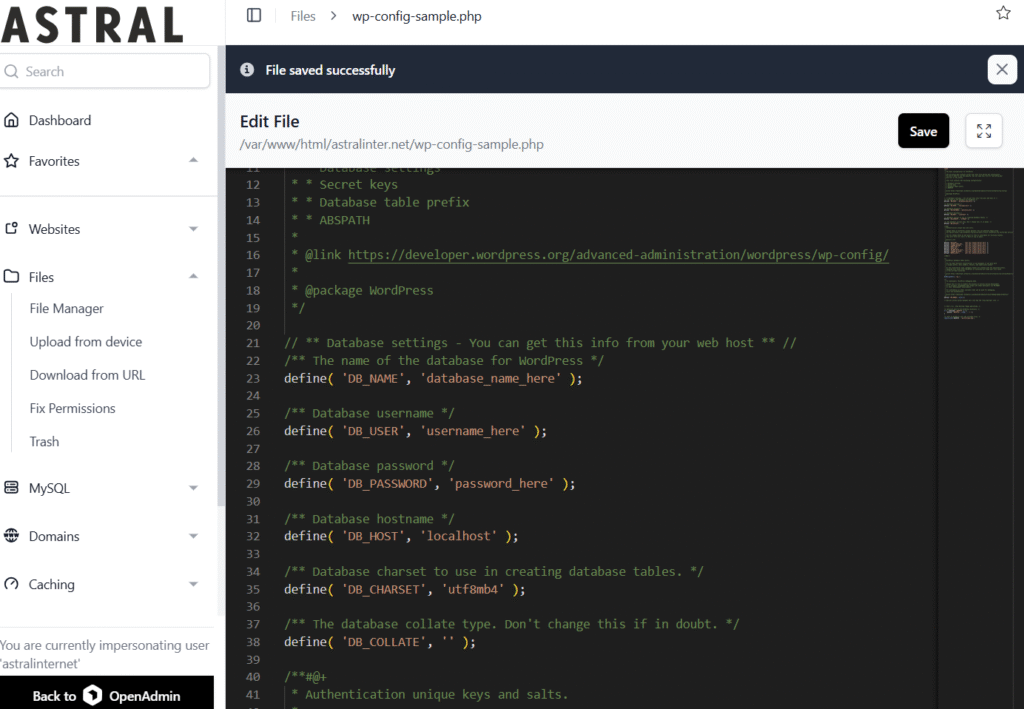Click the file path under Edit File

(392, 144)
